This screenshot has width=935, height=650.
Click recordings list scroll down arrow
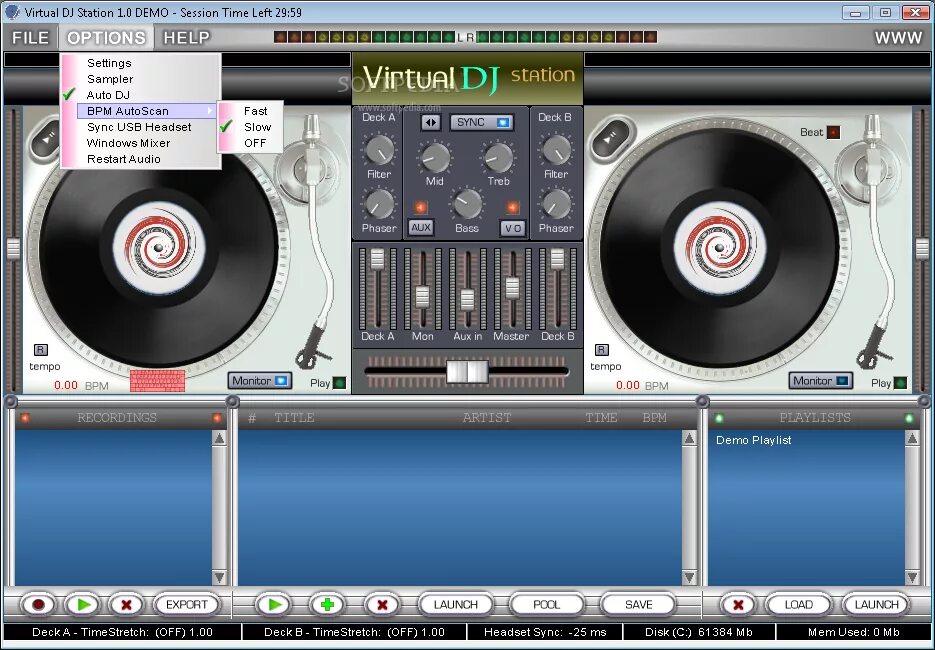point(219,577)
